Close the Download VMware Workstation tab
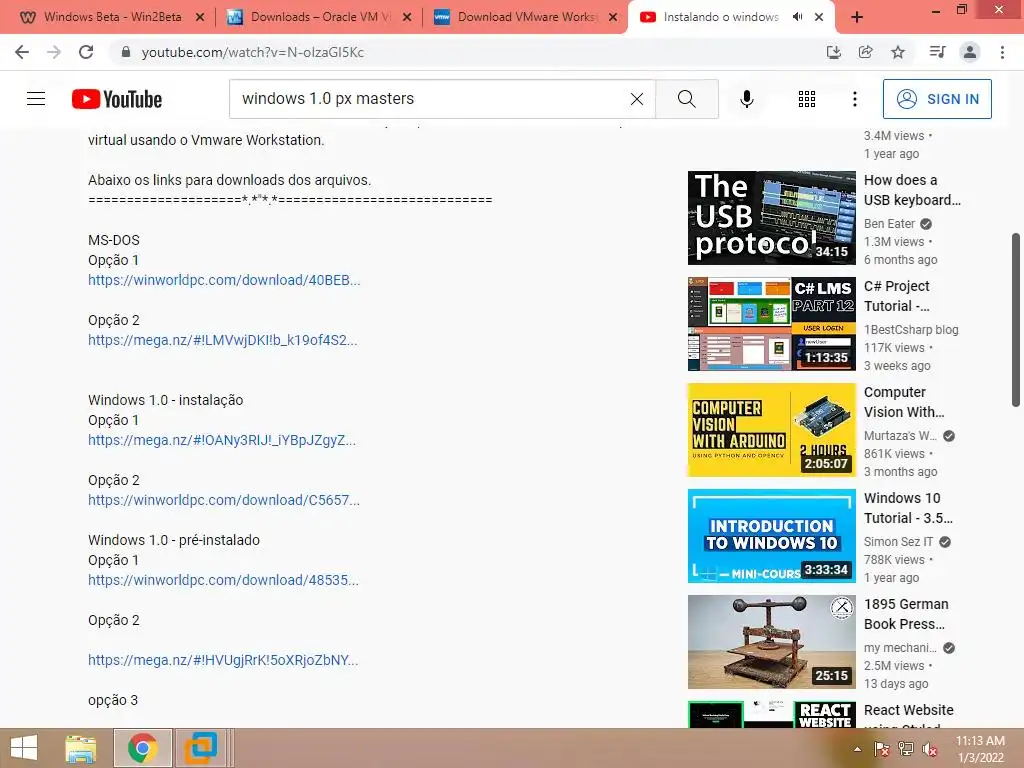Screen dimensions: 1024x768 tap(613, 17)
